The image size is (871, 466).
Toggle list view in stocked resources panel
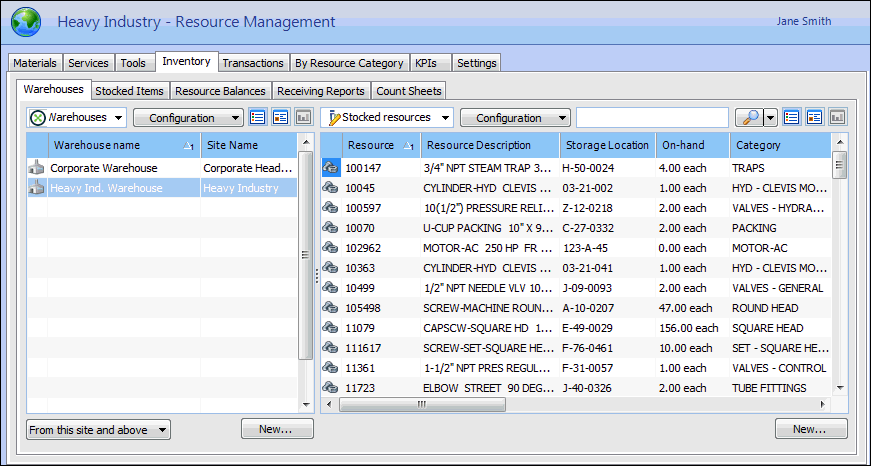point(791,118)
